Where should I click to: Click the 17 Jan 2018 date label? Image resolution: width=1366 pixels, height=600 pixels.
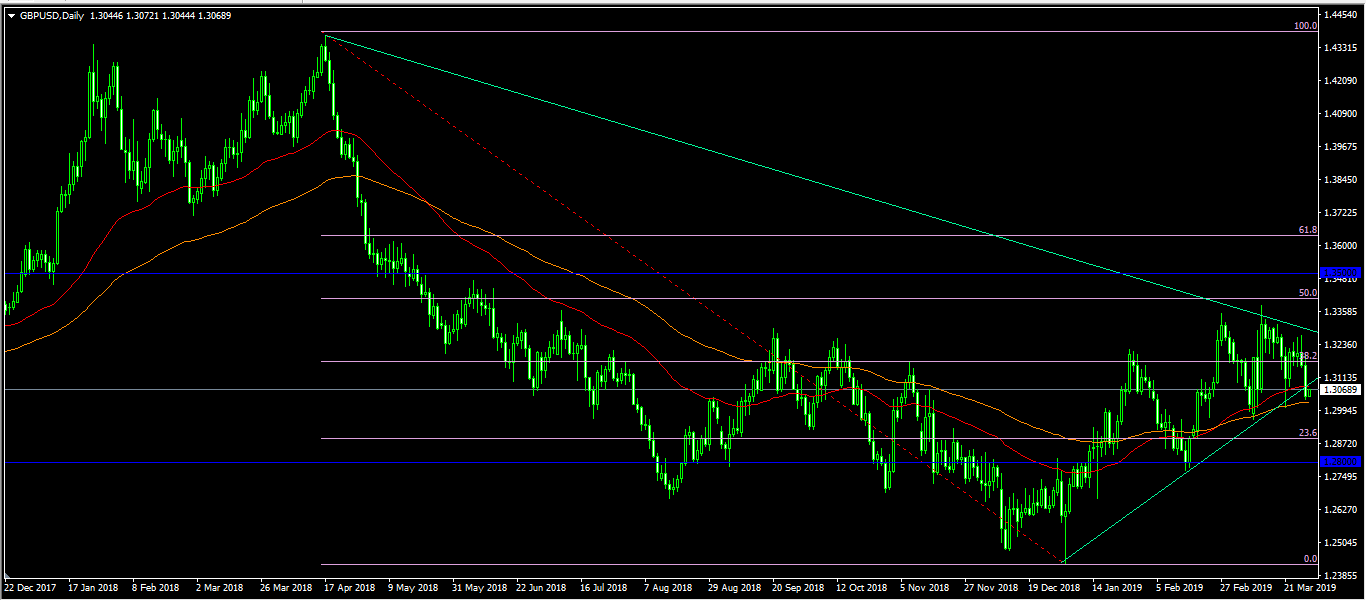click(x=93, y=588)
